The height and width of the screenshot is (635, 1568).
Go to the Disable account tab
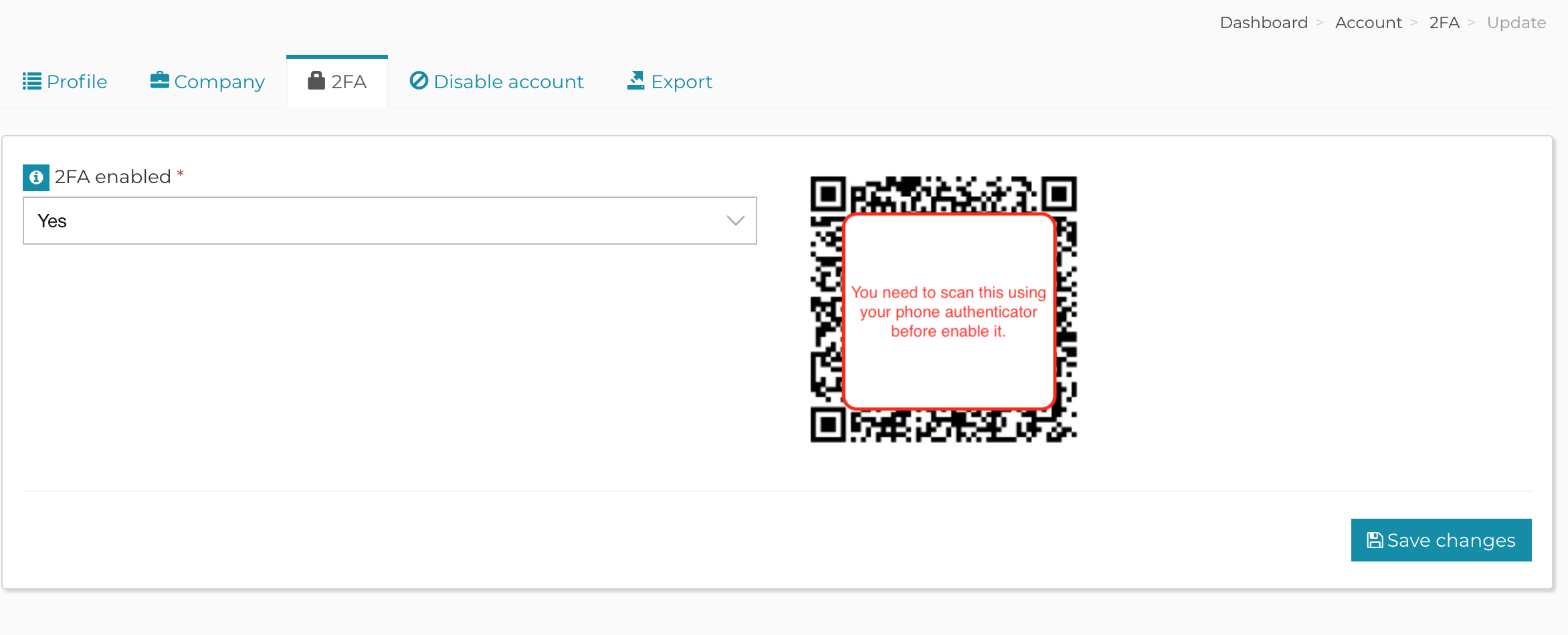click(496, 82)
